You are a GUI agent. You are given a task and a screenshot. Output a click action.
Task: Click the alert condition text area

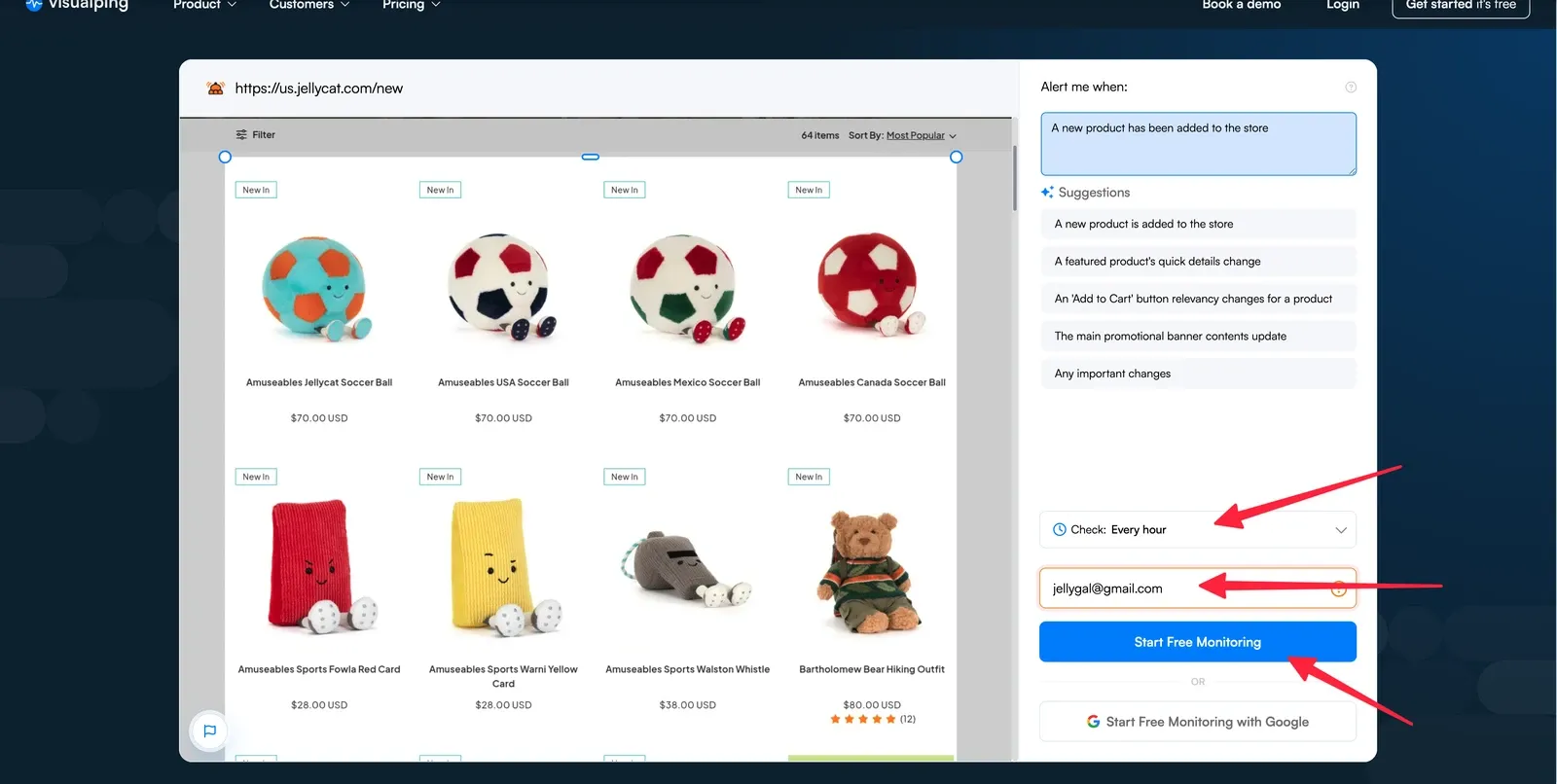[1198, 144]
